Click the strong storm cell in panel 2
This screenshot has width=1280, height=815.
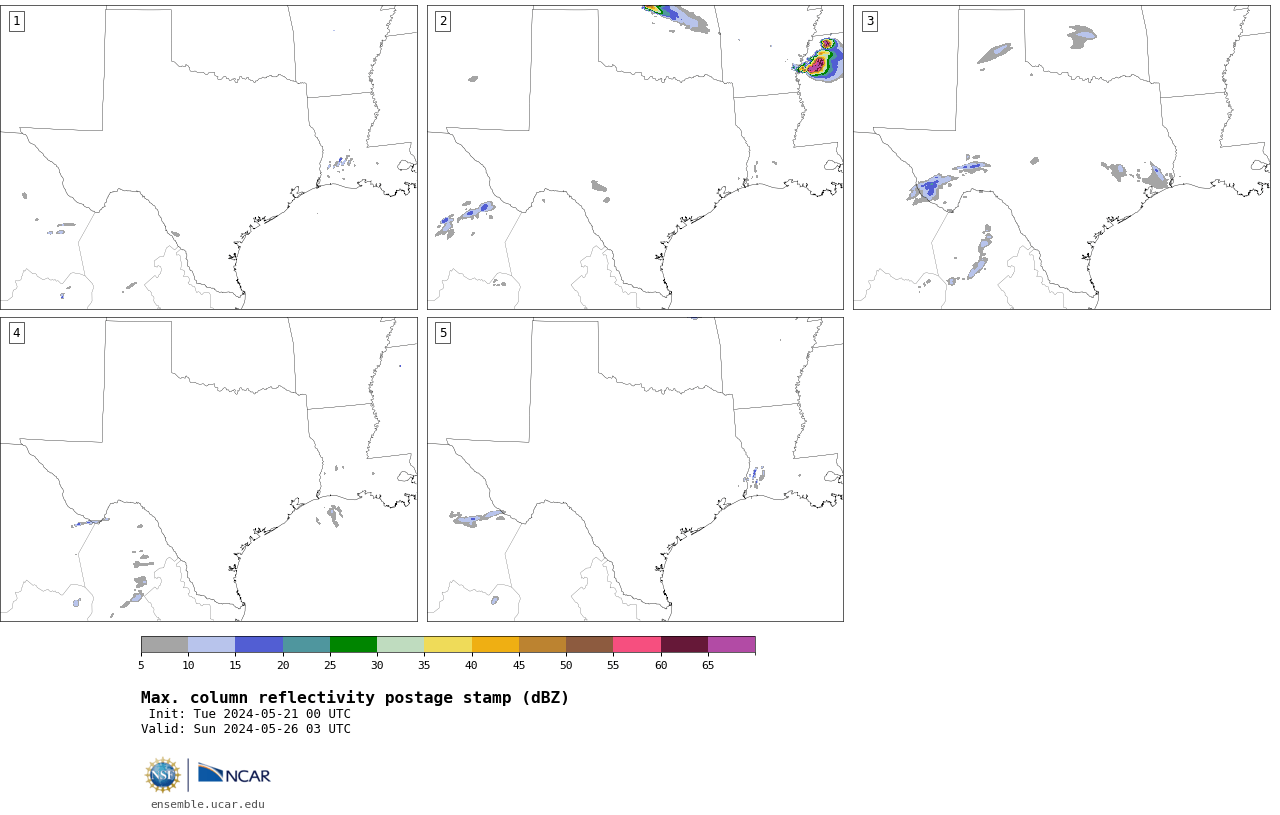(x=819, y=63)
